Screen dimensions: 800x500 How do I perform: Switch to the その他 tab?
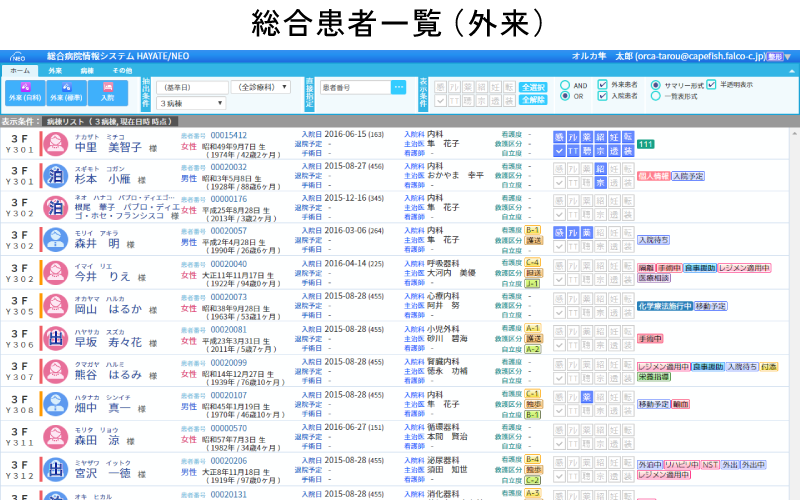tap(121, 71)
